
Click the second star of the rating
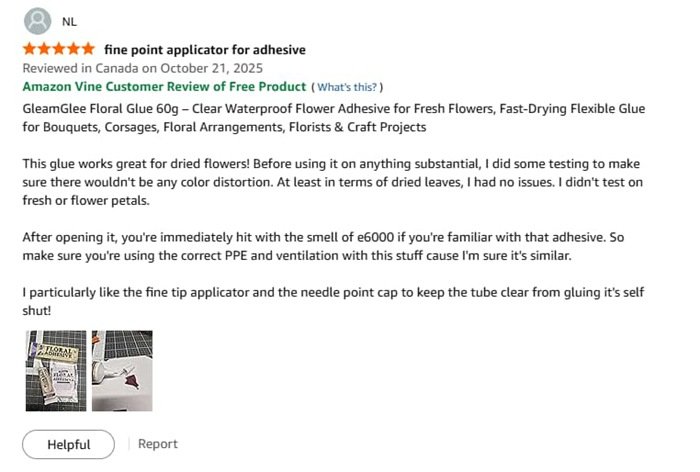(x=44, y=49)
